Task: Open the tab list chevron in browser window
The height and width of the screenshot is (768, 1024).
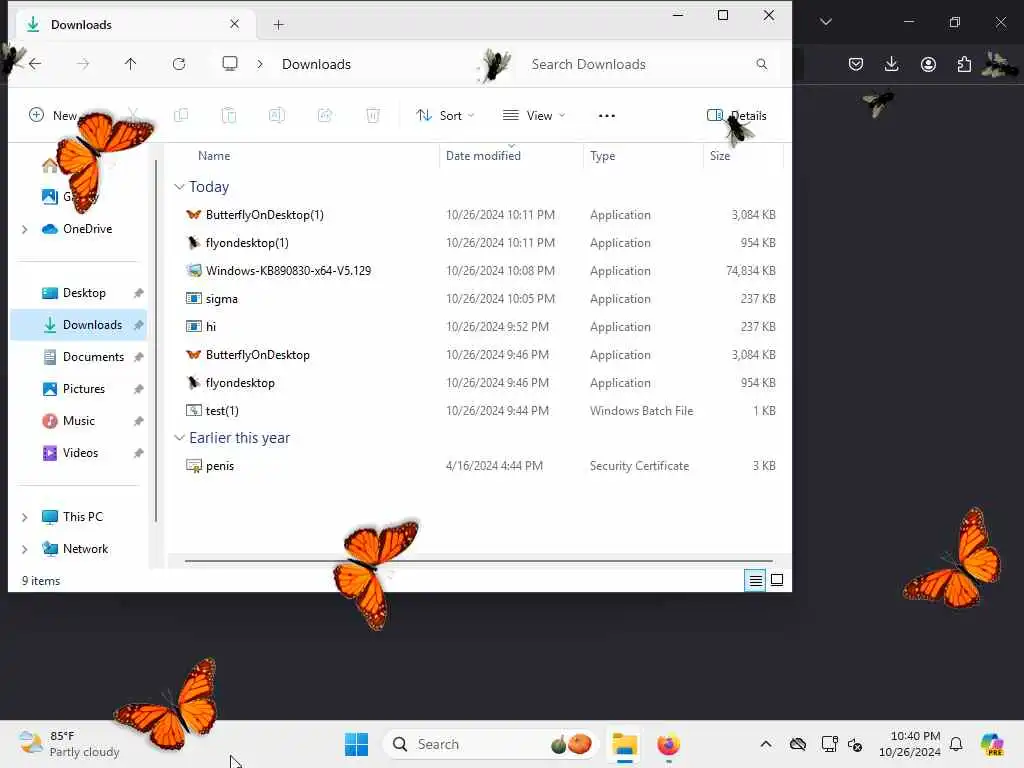Action: [825, 22]
